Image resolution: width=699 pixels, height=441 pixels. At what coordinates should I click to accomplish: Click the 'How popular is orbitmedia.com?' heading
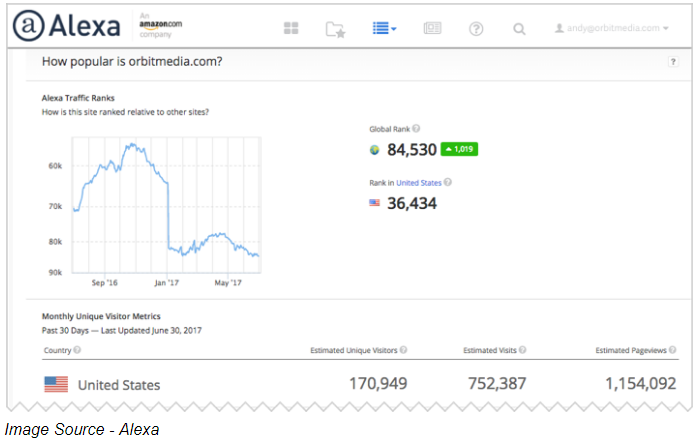tap(132, 62)
